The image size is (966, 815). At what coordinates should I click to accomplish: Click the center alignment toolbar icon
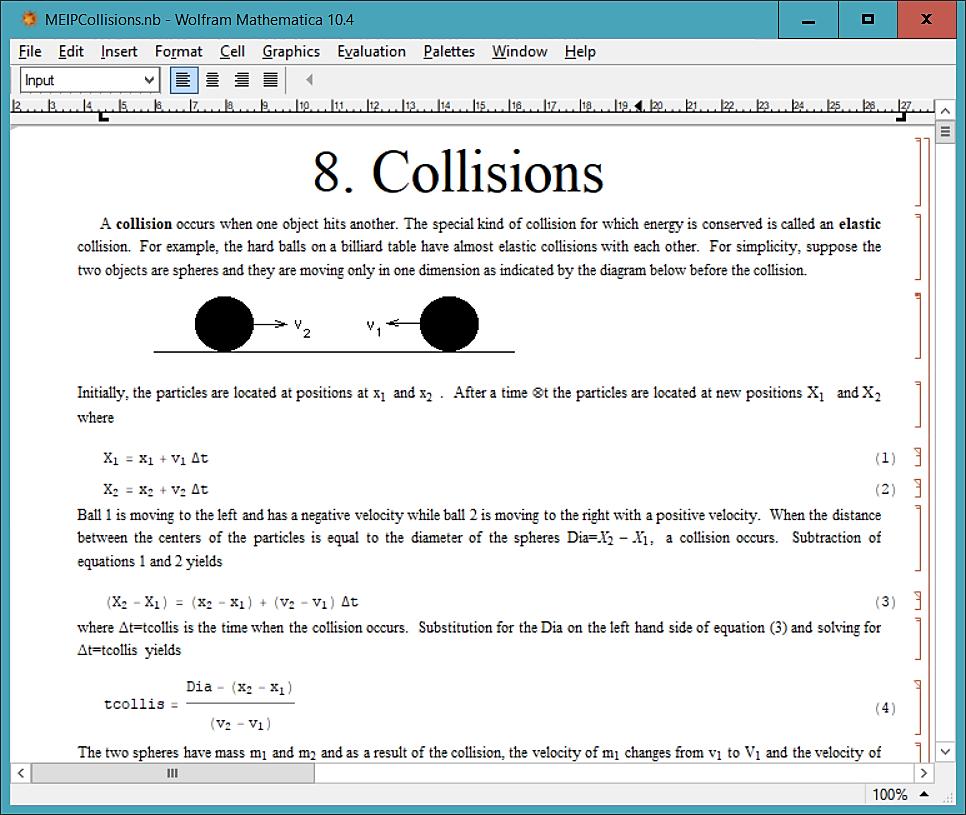(212, 80)
